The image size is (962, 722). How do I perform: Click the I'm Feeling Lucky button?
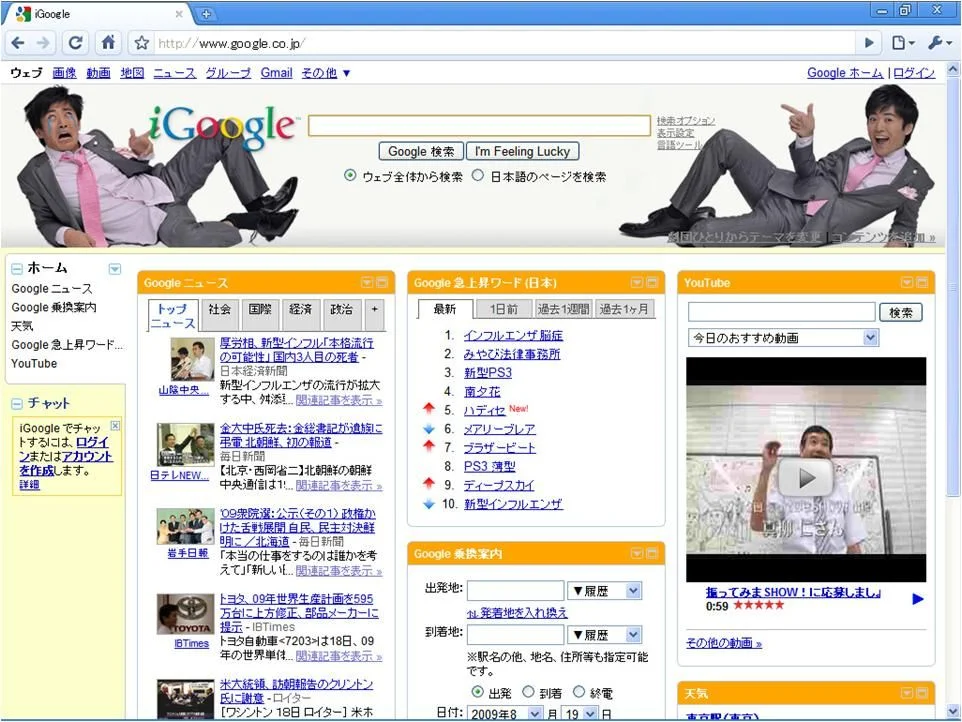(x=522, y=151)
